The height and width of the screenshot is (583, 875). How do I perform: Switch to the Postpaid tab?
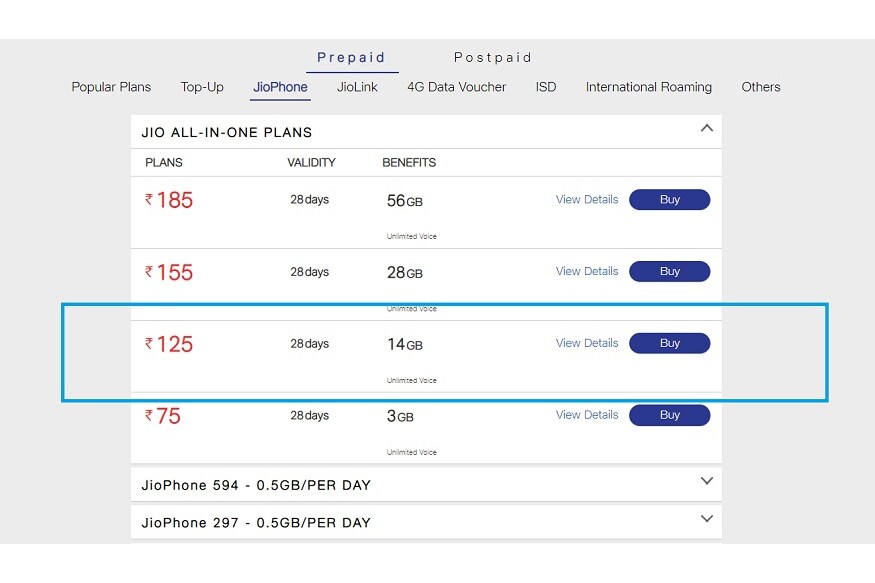tap(492, 57)
